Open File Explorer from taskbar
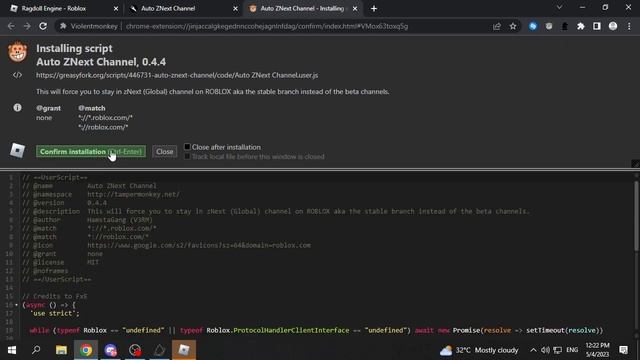The image size is (640, 360). coord(61,350)
